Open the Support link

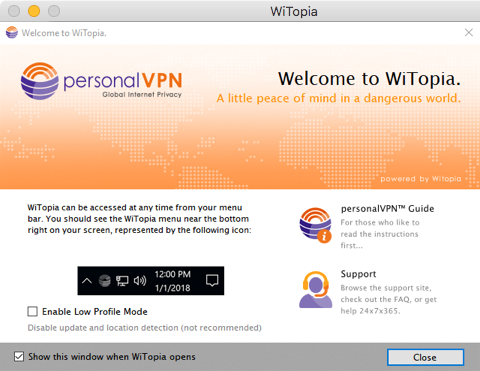[358, 274]
